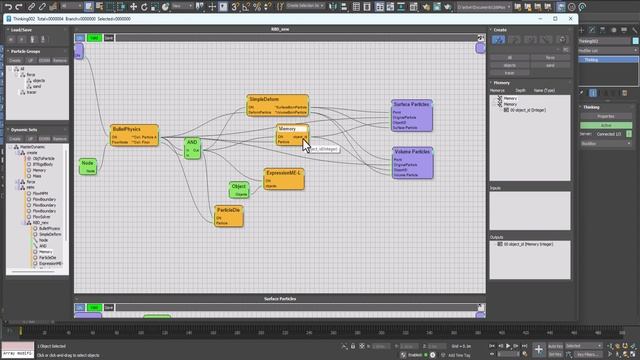The image size is (640, 360).
Task: Select 'MasterDynamic' in Dynamic Sets tree
Action: [32, 147]
